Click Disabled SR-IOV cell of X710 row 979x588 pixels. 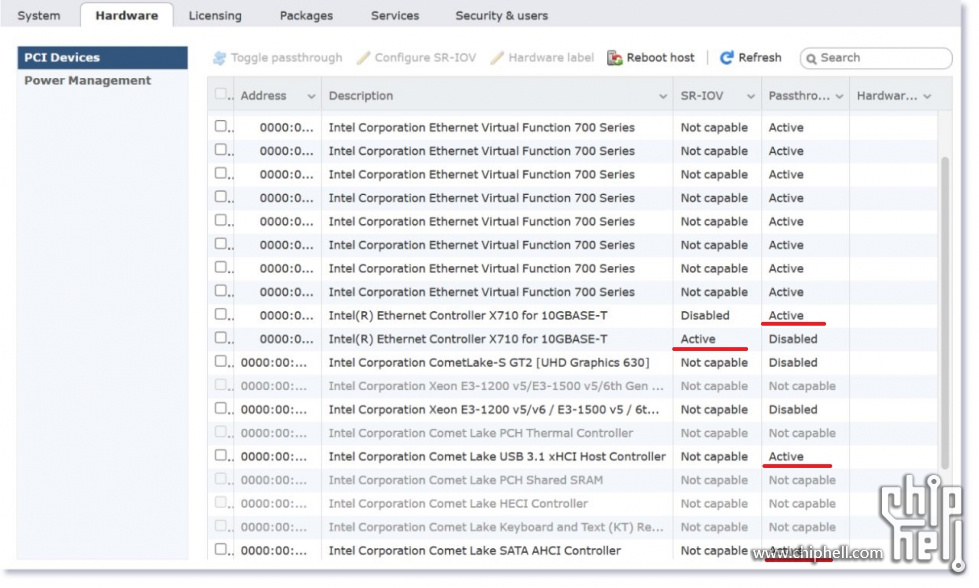click(705, 315)
